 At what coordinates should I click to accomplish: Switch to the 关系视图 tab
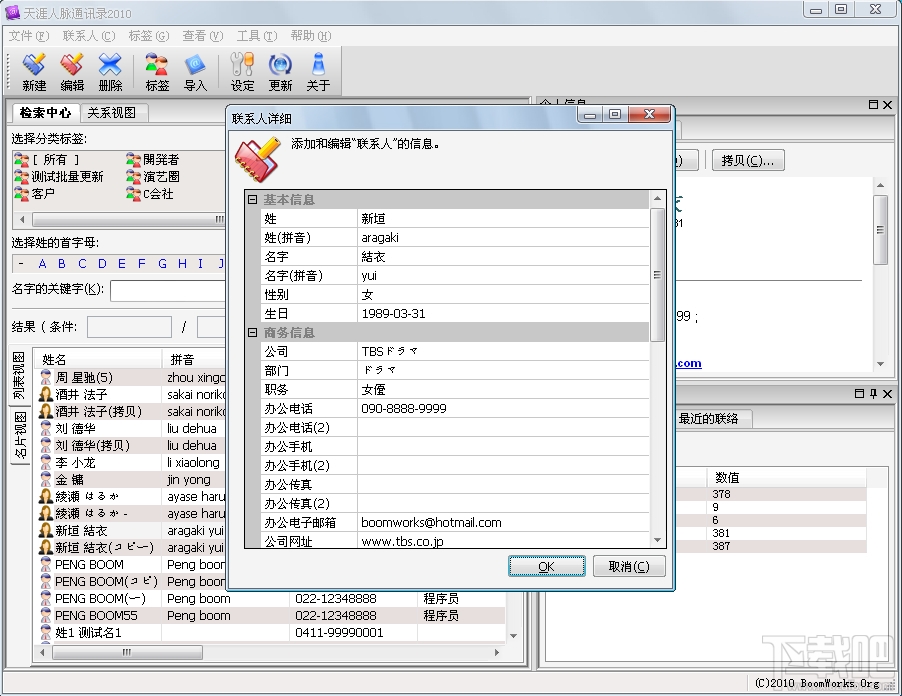click(112, 113)
